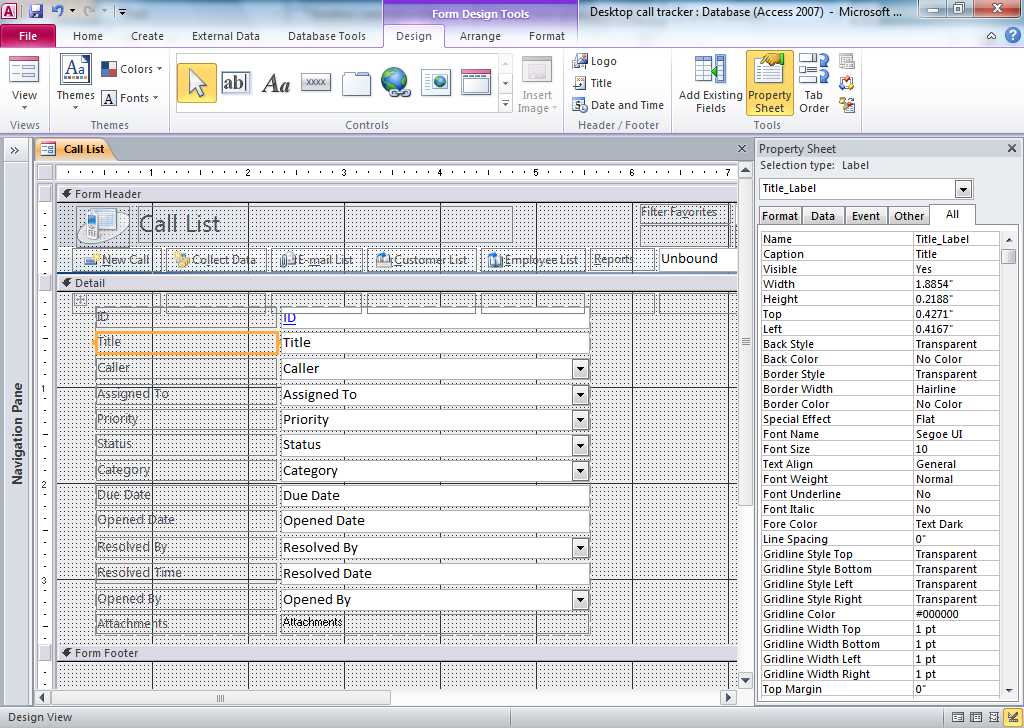Open the Event tab in Property Sheet

tap(865, 216)
